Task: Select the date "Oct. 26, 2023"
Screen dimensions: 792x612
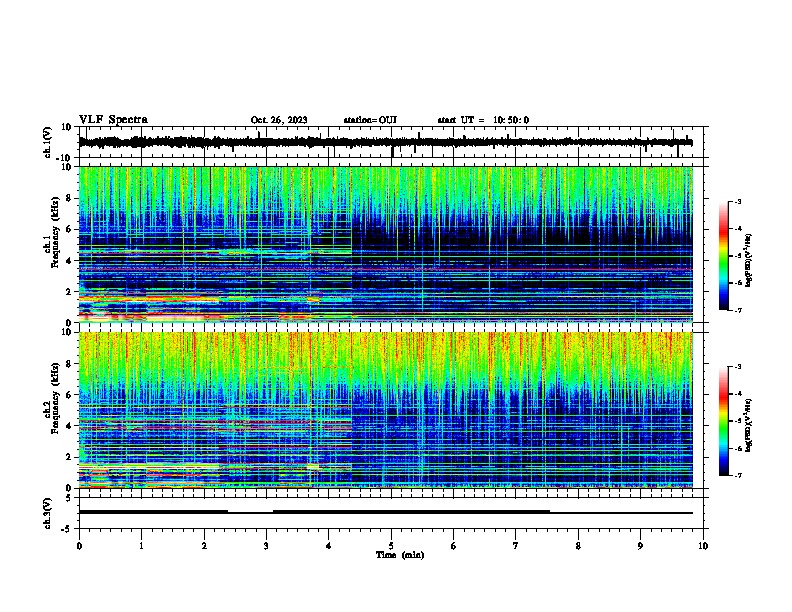Action: coord(279,120)
